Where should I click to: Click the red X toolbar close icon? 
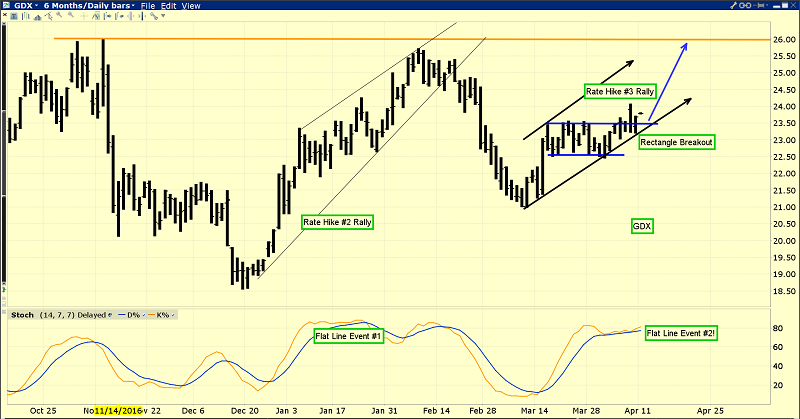pyautogui.click(x=5, y=15)
